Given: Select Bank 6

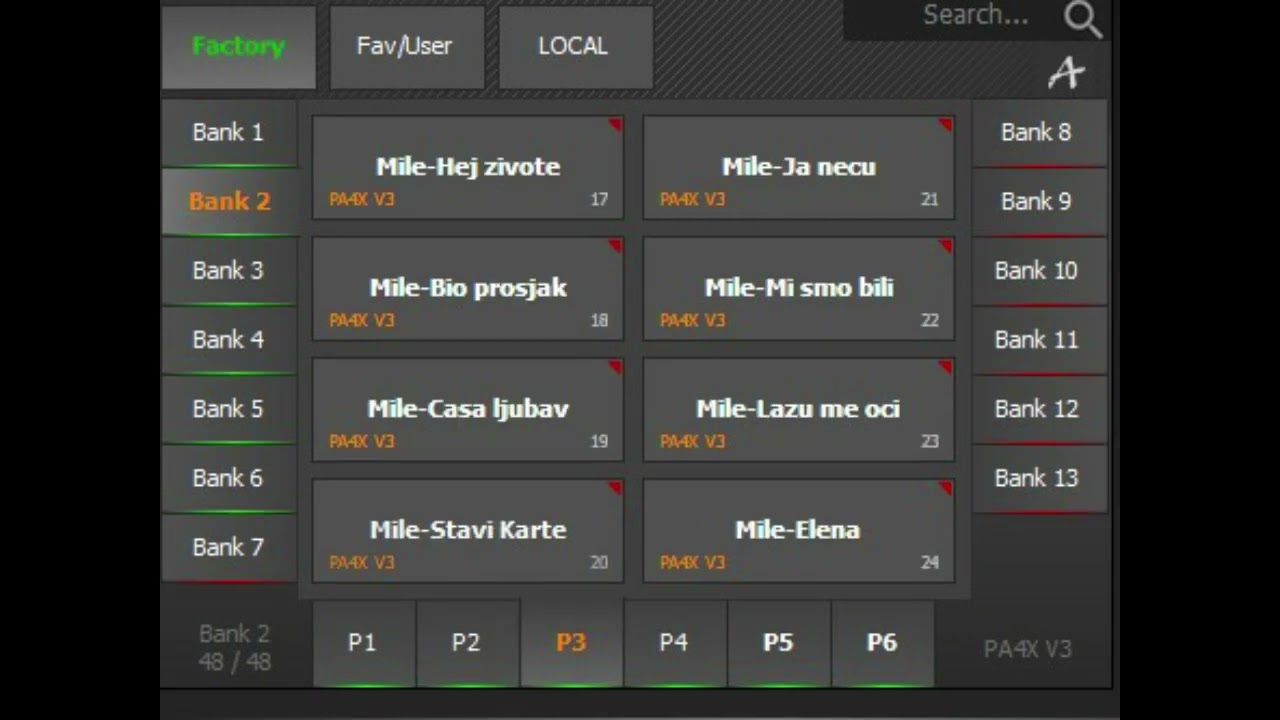Looking at the screenshot, I should point(229,478).
